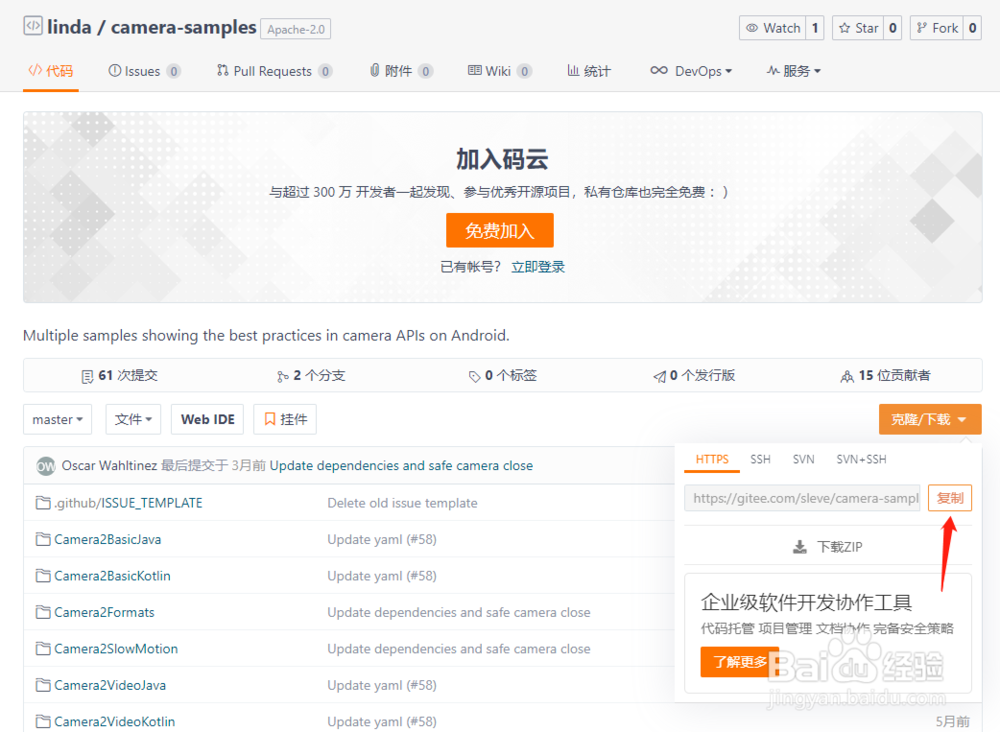The height and width of the screenshot is (732, 1000).
Task: View the 61 次提交 commit history
Action: click(x=119, y=376)
